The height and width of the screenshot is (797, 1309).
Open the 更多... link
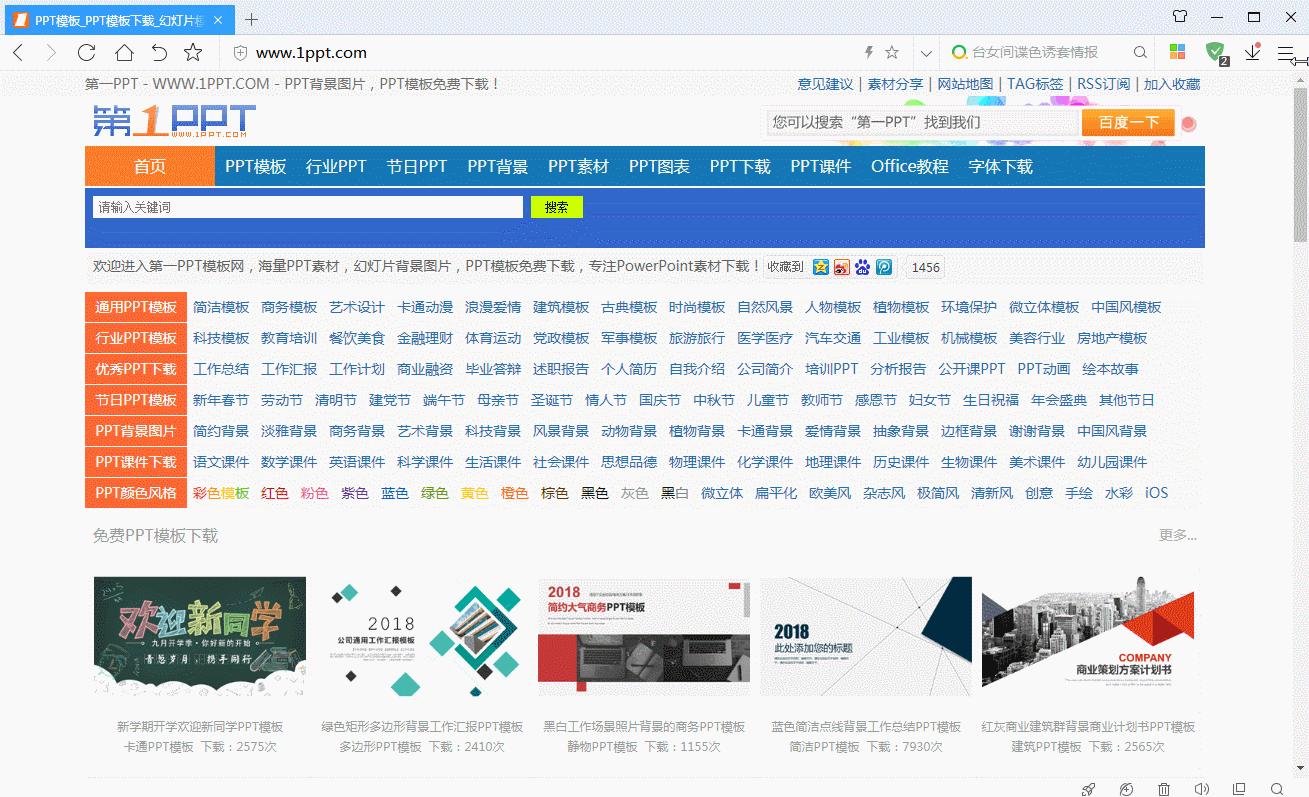pyautogui.click(x=1178, y=535)
